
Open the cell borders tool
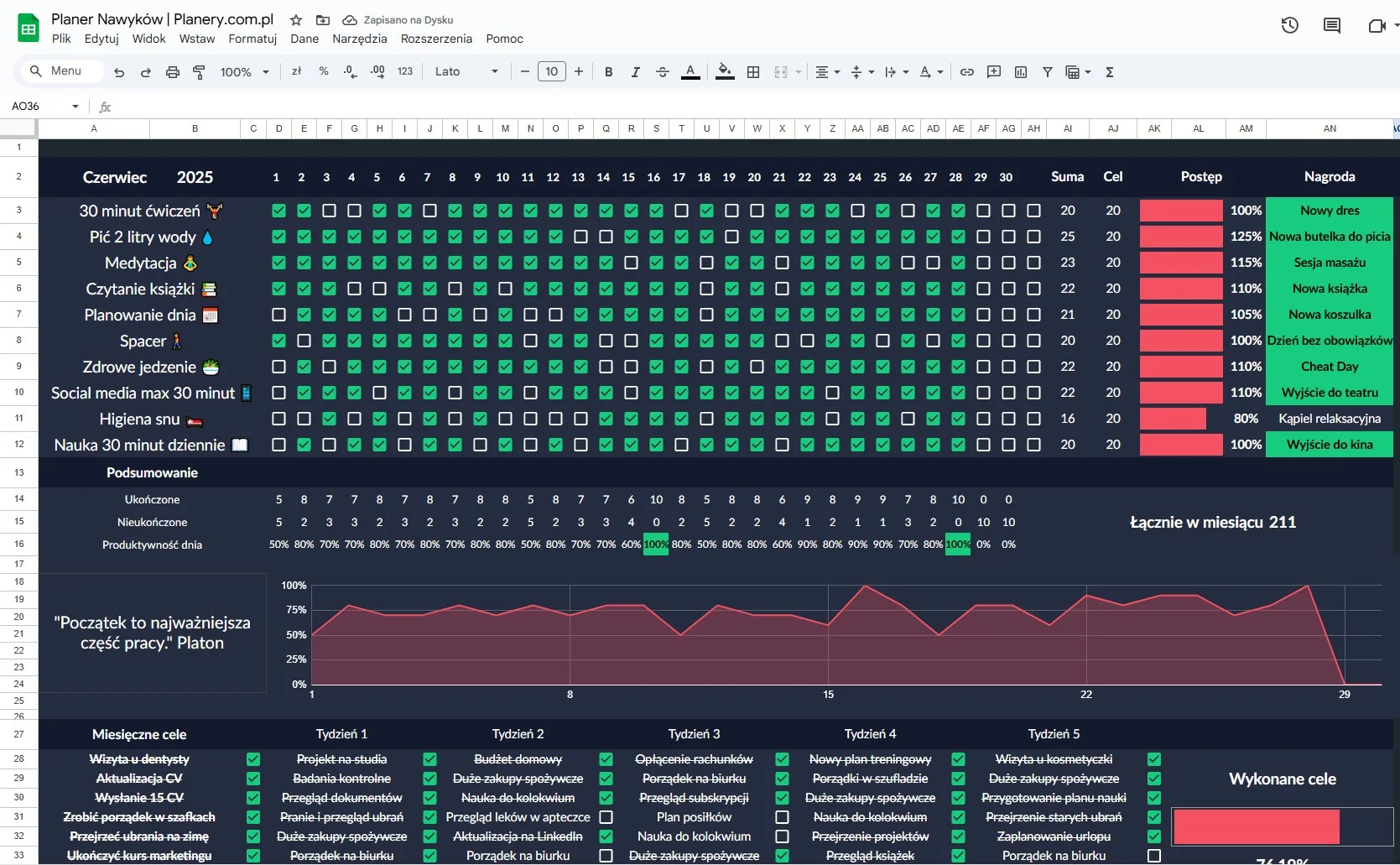[x=753, y=72]
